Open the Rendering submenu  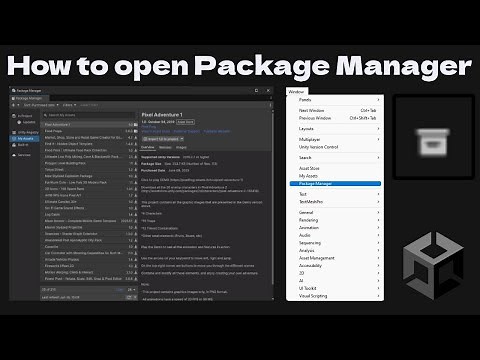tap(335, 220)
